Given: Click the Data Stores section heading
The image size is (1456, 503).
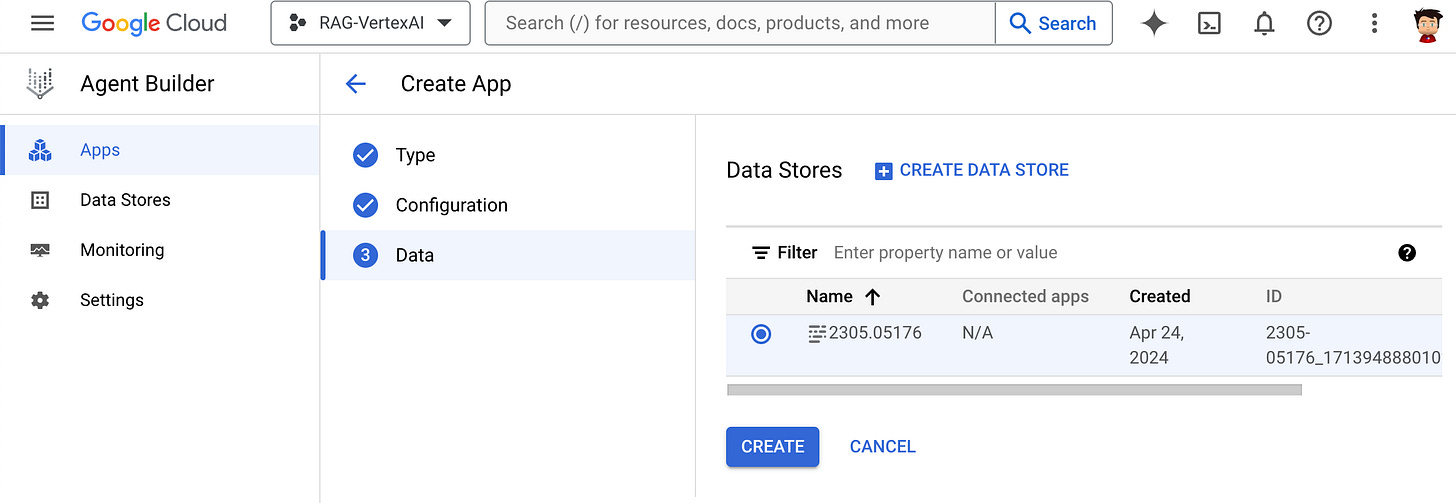Looking at the screenshot, I should [784, 171].
